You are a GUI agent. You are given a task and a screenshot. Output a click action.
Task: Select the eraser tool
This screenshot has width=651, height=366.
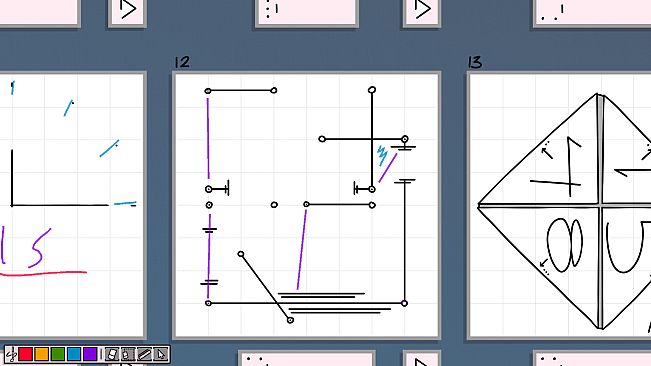(112, 354)
